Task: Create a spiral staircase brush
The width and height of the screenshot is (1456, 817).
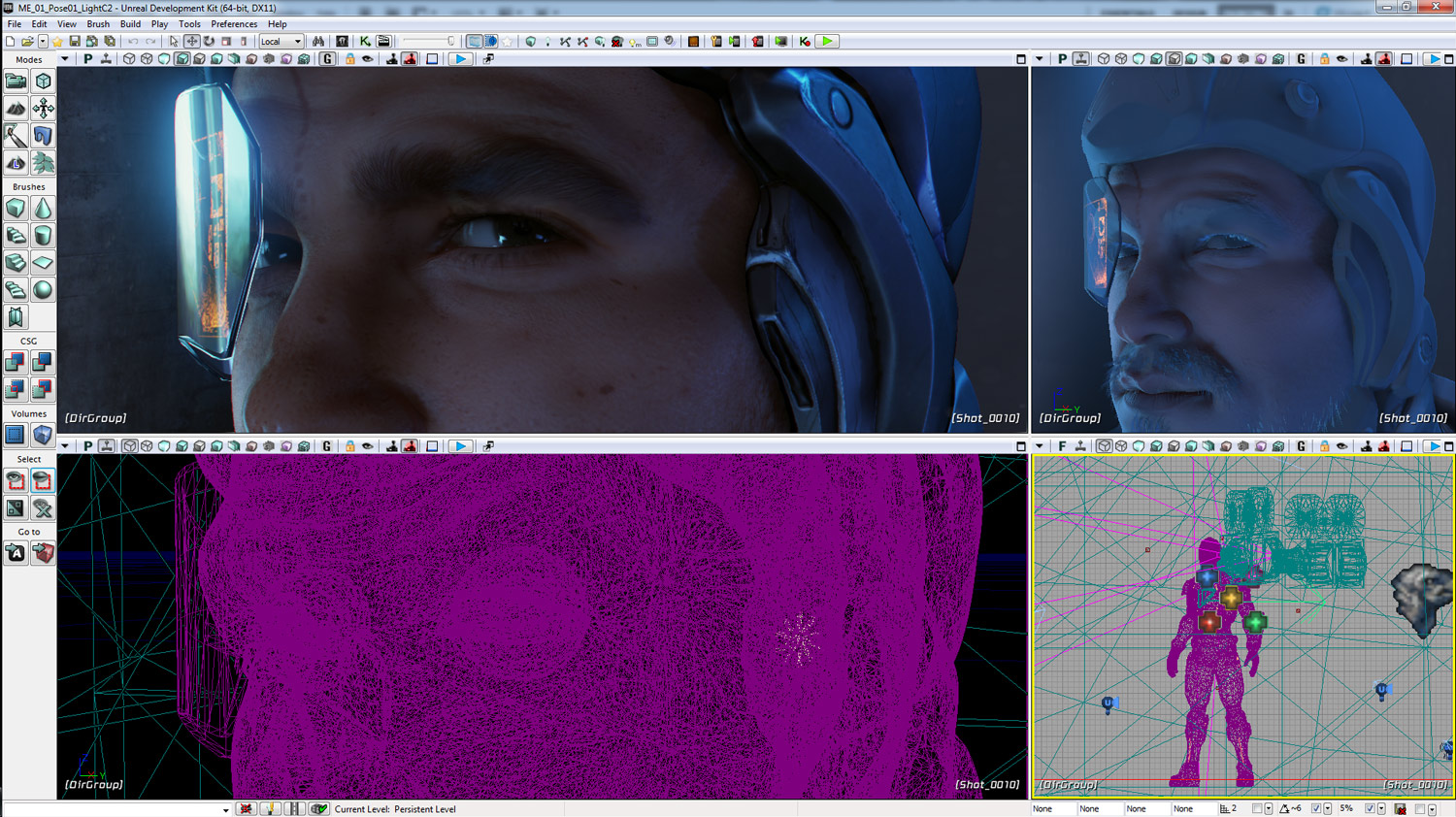Action: (16, 290)
